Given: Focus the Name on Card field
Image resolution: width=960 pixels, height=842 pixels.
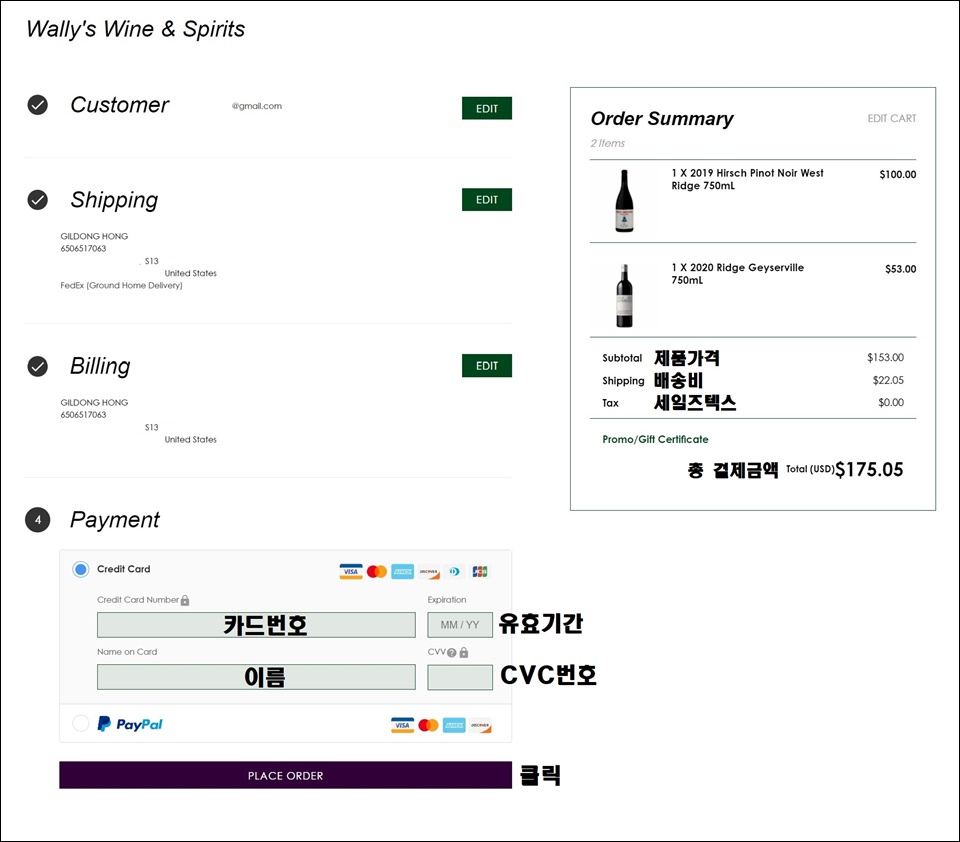Looking at the screenshot, I should 256,677.
